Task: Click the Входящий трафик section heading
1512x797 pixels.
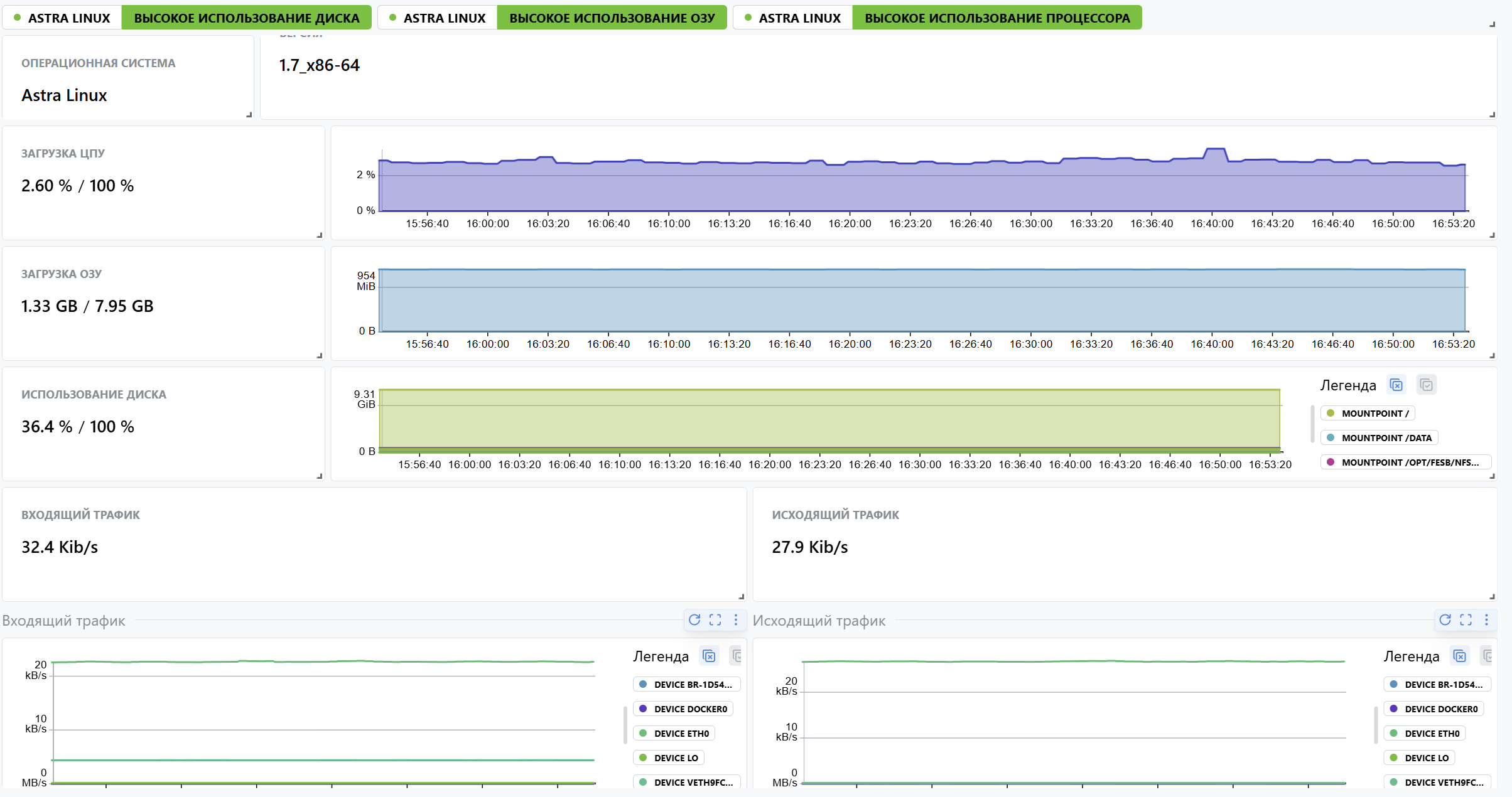Action: 63,621
